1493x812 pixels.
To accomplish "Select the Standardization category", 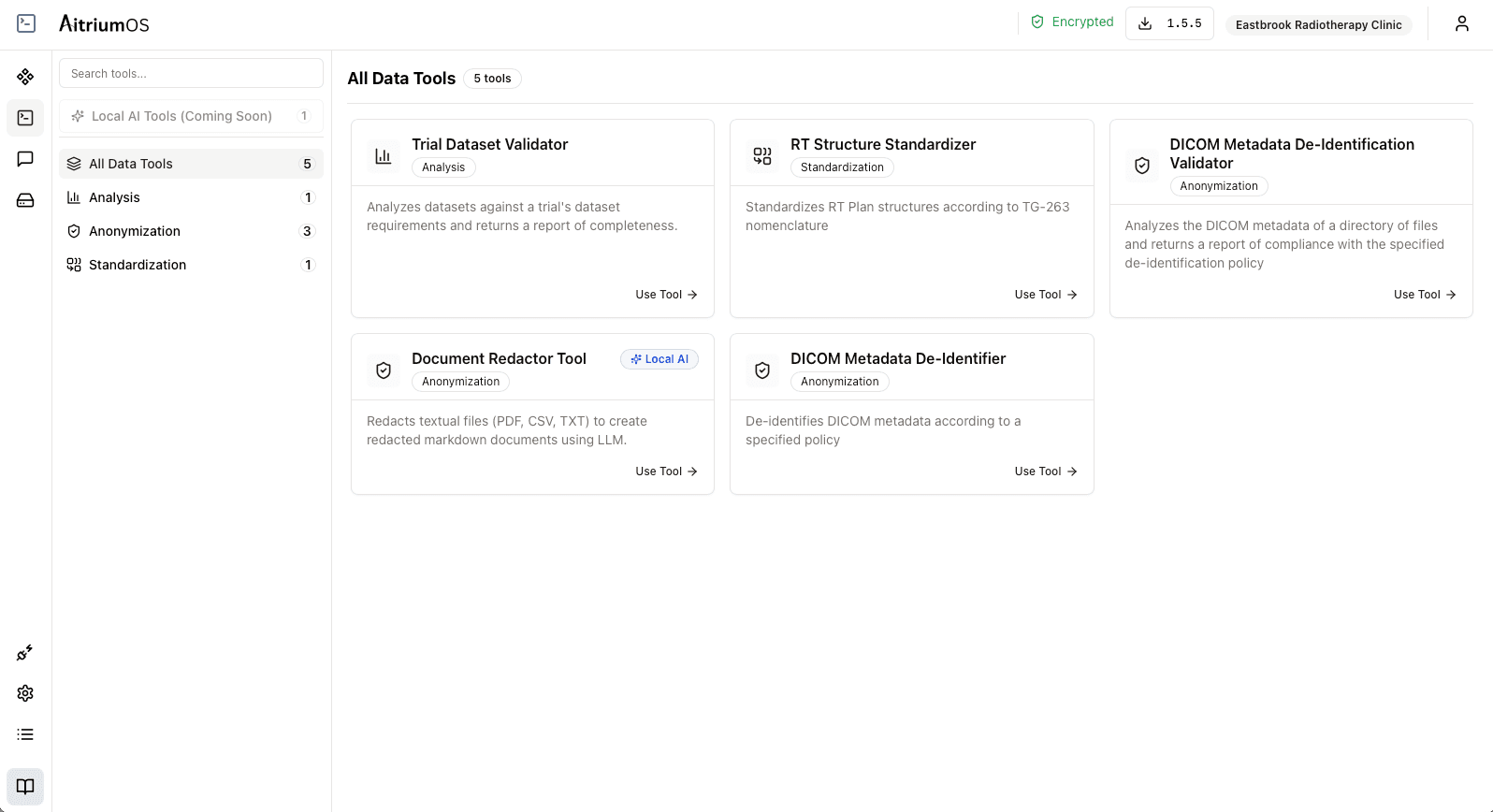I will 191,265.
